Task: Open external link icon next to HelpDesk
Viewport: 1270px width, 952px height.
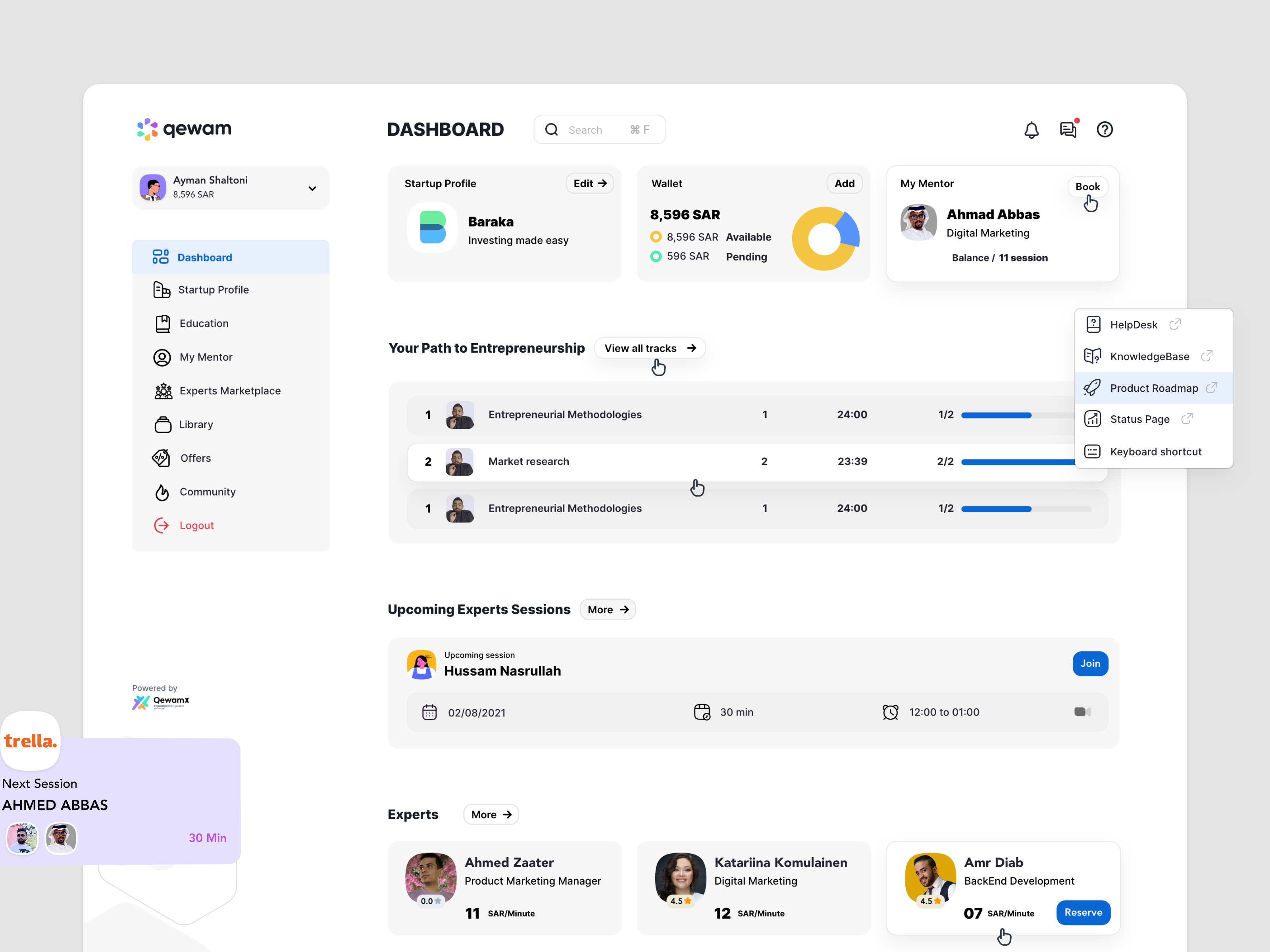Action: pyautogui.click(x=1175, y=324)
